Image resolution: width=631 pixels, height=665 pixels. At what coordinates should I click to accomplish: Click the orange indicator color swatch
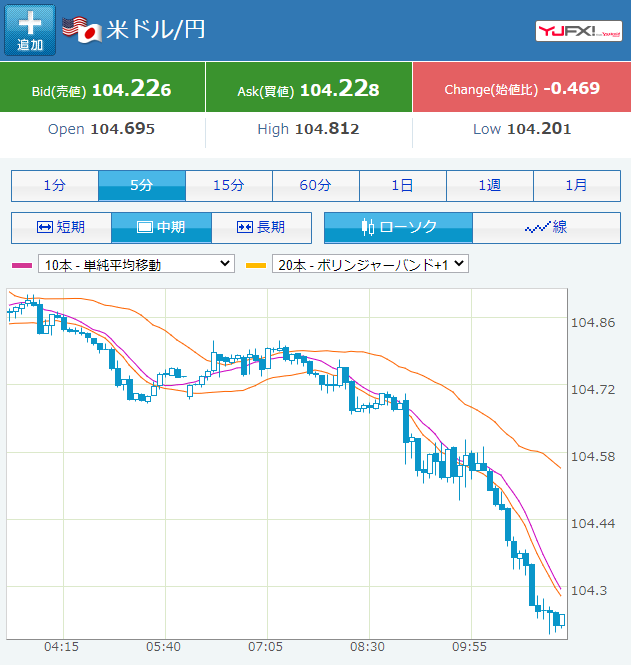click(256, 265)
